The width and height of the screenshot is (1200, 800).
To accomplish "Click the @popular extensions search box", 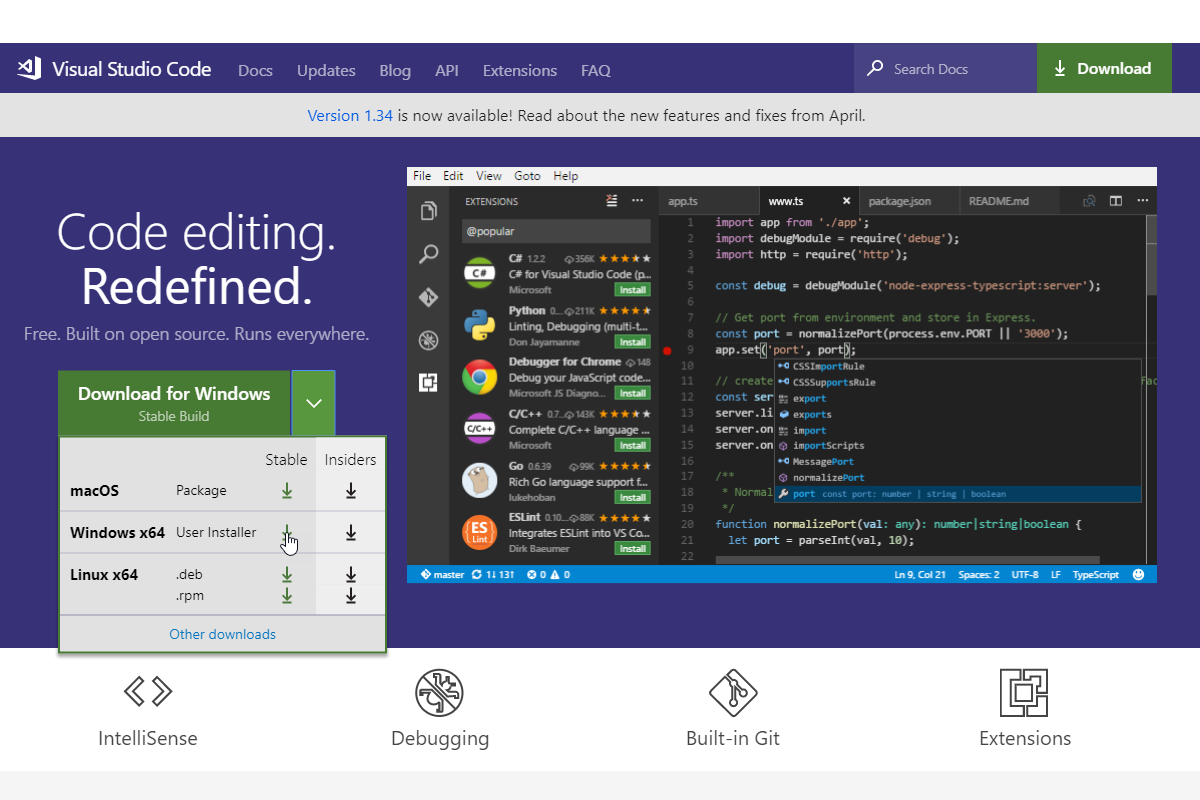I will click(554, 231).
